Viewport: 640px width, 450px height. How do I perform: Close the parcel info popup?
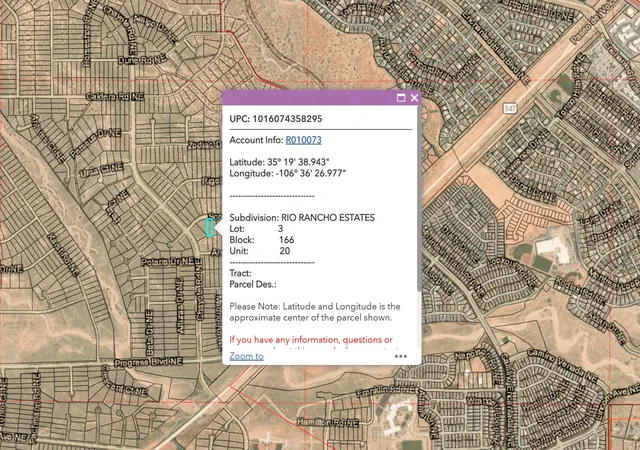coord(414,98)
